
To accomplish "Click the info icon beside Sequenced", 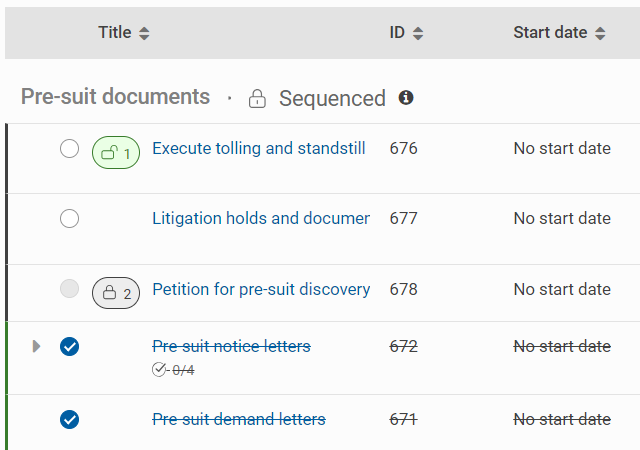I will pyautogui.click(x=406, y=98).
